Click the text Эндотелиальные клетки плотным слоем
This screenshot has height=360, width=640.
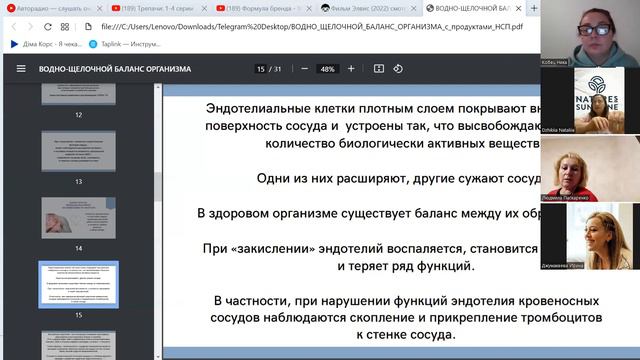[330, 109]
